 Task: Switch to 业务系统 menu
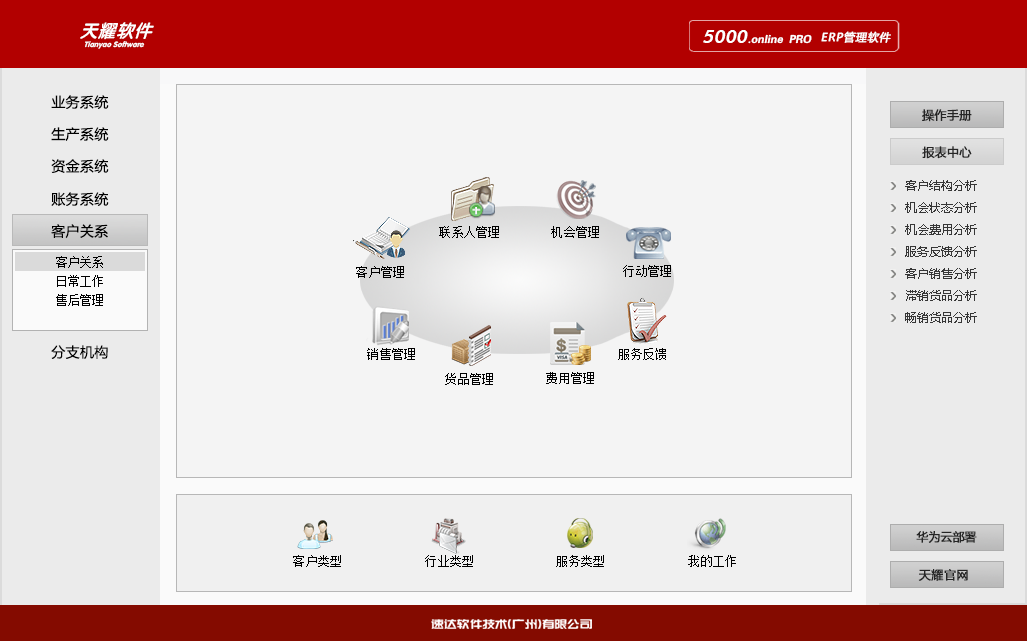click(x=80, y=103)
